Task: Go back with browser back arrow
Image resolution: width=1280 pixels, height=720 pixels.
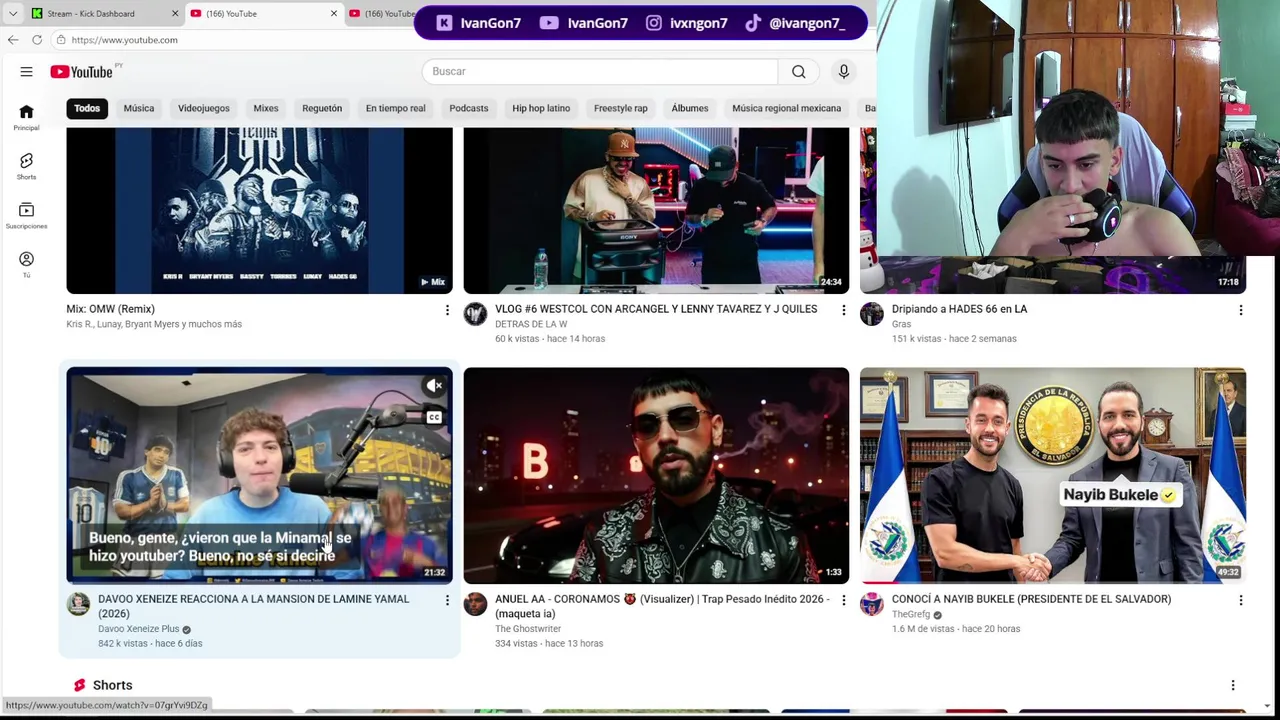Action: [x=12, y=39]
